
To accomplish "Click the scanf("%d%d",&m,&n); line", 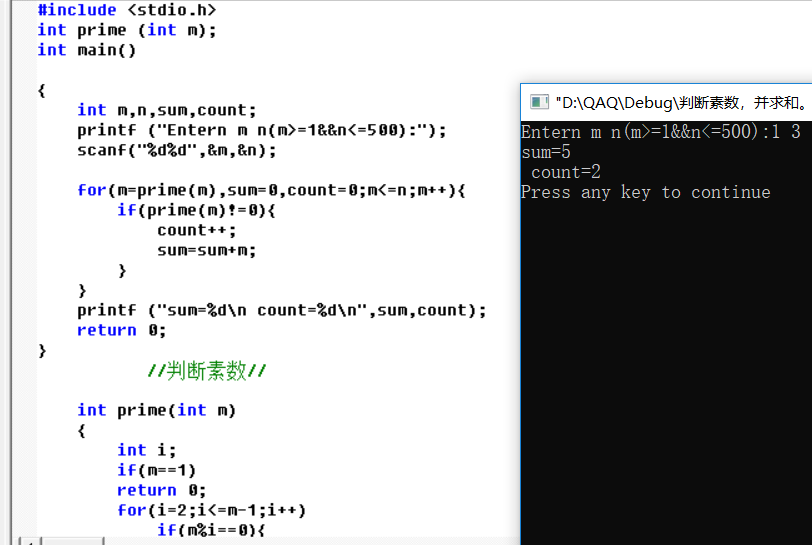I will [177, 150].
